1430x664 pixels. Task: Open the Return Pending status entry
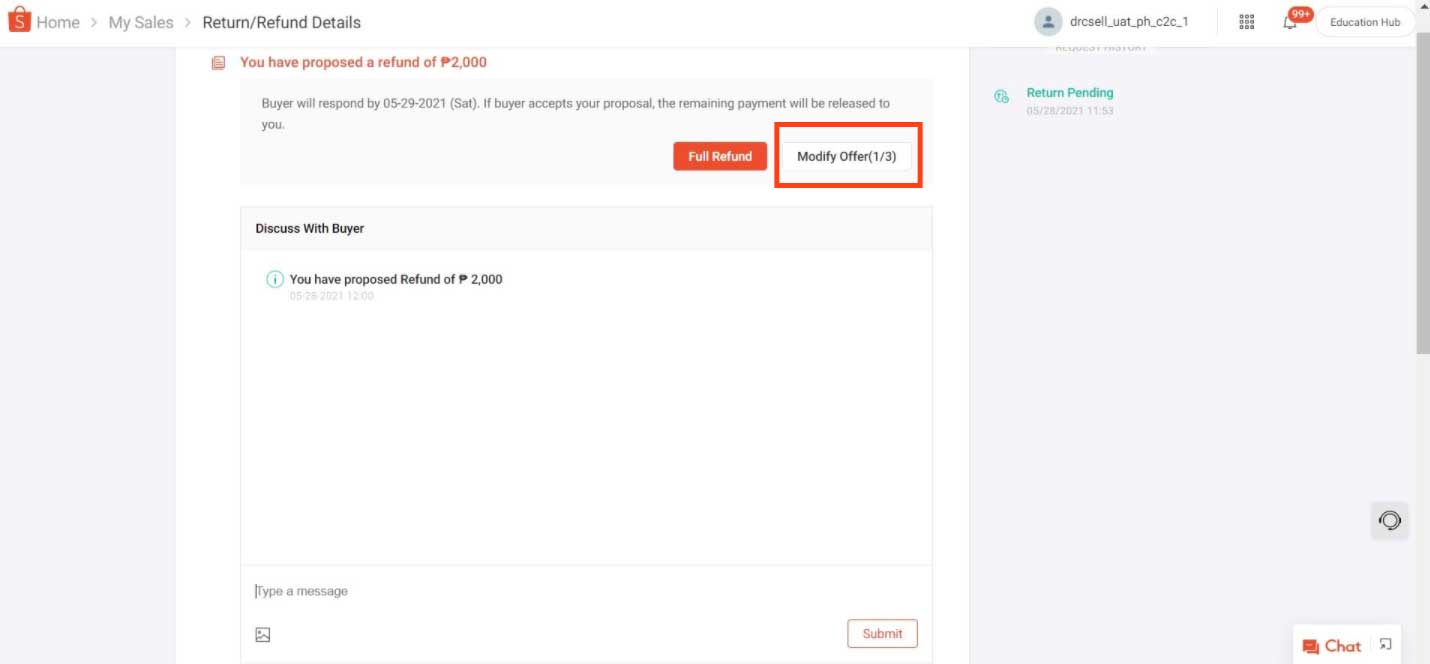pos(1070,92)
